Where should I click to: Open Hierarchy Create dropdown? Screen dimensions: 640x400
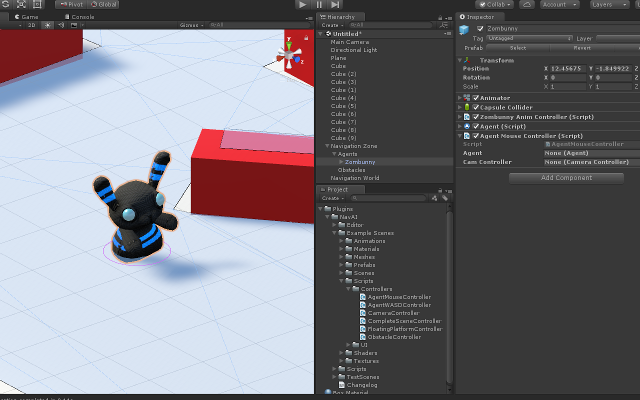(332, 25)
